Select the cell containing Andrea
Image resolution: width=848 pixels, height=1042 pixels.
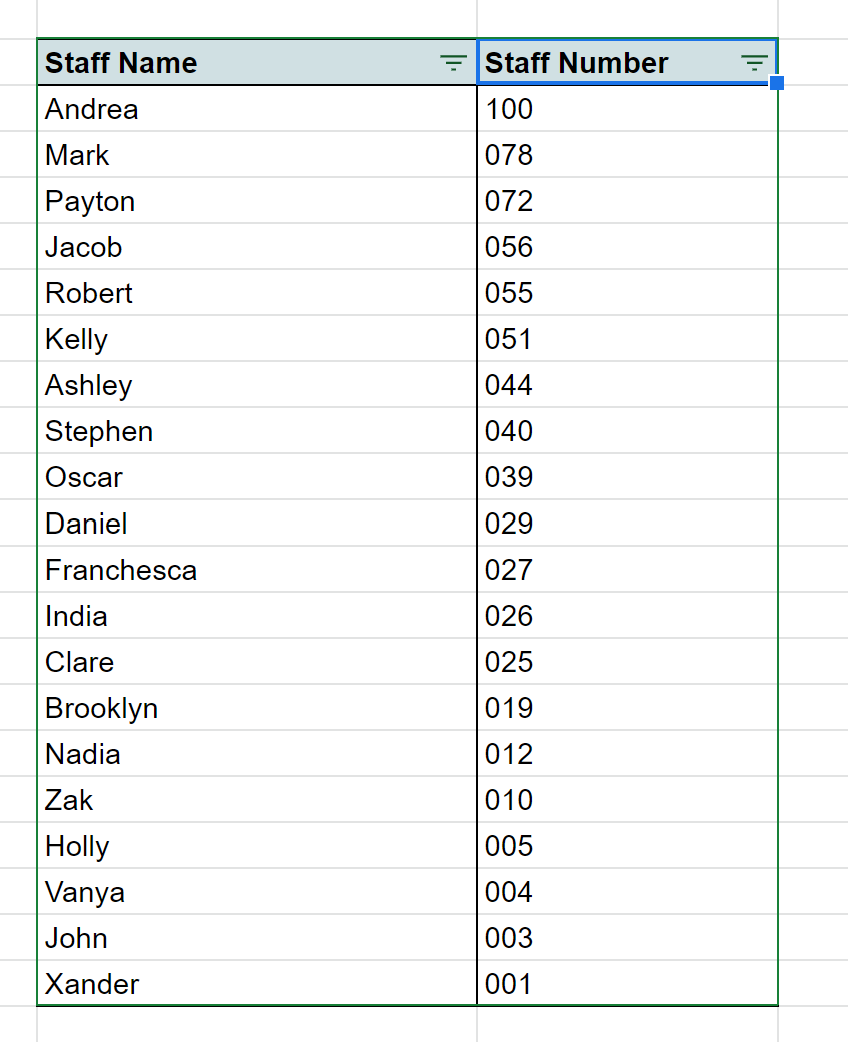pos(257,108)
